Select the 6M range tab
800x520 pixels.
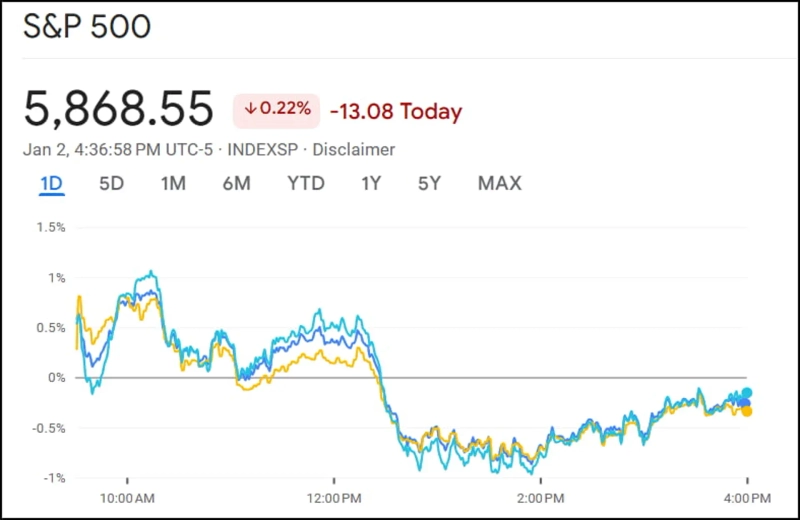[x=236, y=183]
